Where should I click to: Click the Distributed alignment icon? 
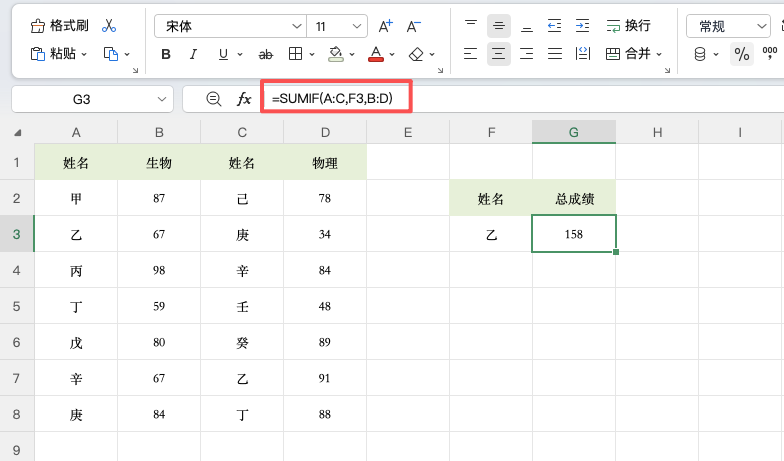pos(582,54)
